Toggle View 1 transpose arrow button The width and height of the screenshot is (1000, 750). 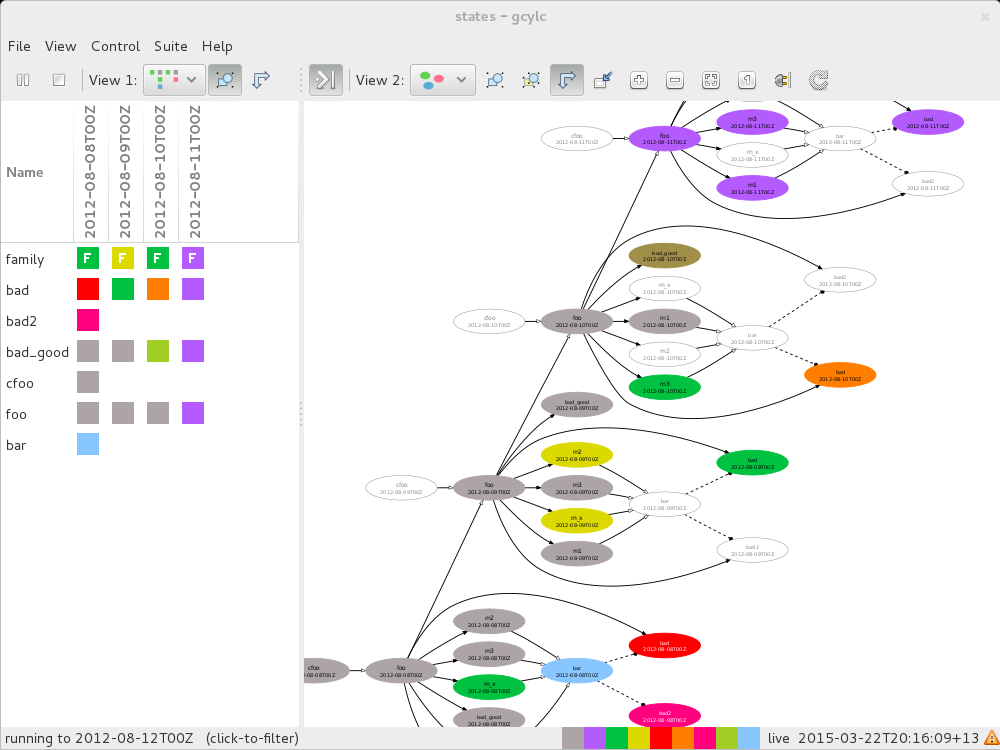coord(261,80)
